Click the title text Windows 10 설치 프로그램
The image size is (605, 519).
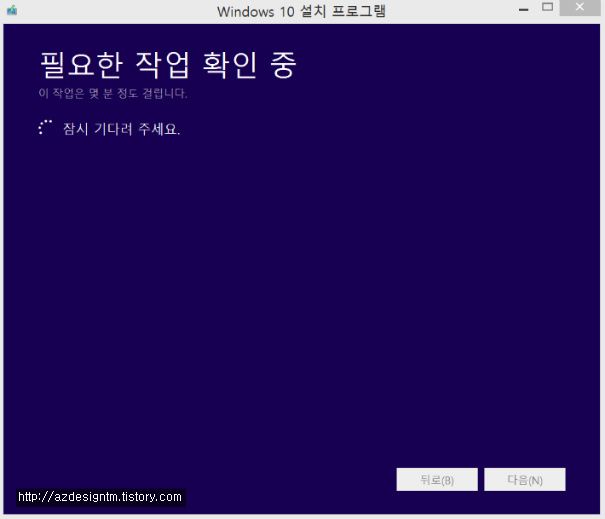(x=301, y=11)
